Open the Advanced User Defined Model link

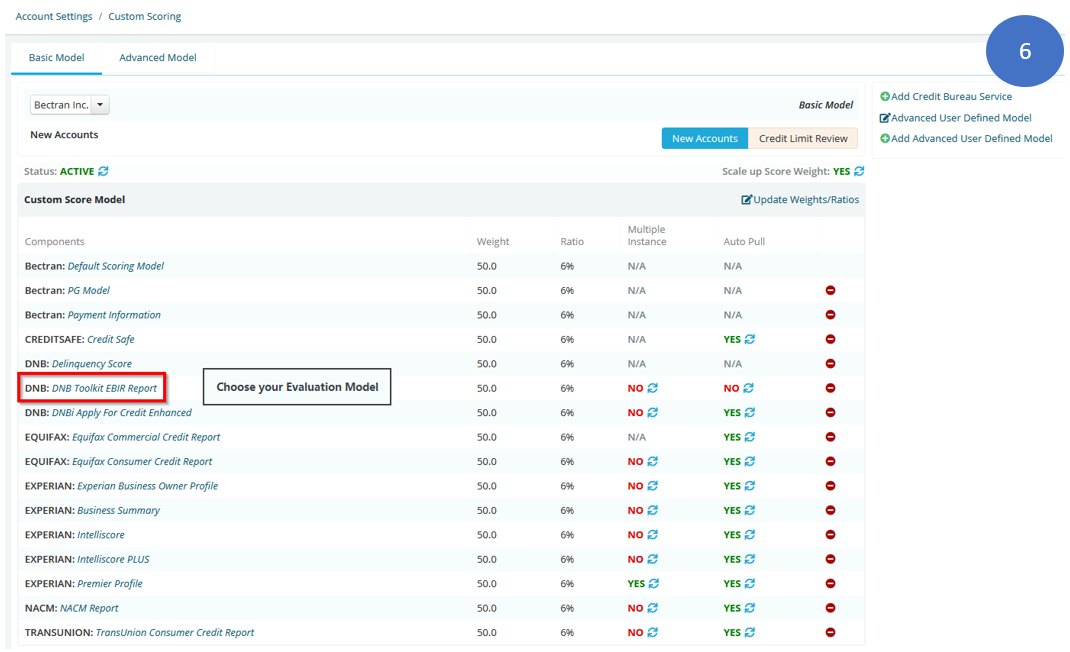(955, 117)
